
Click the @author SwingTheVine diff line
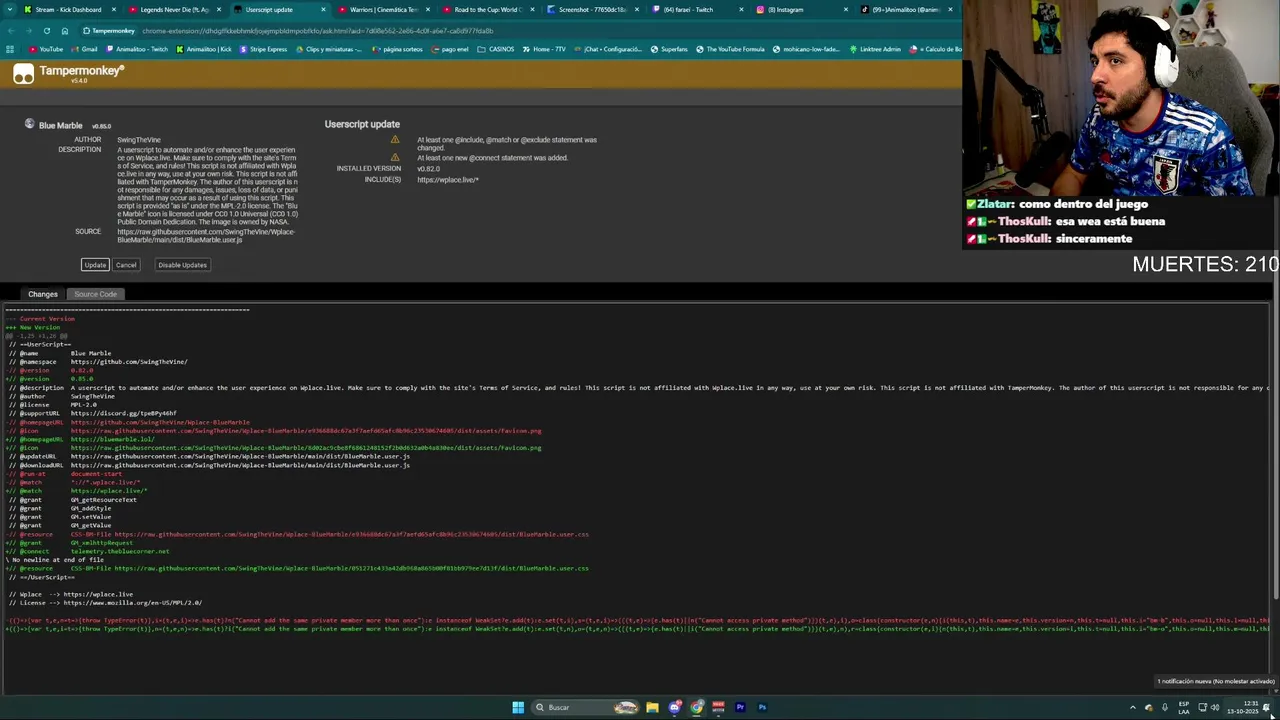tap(62, 396)
